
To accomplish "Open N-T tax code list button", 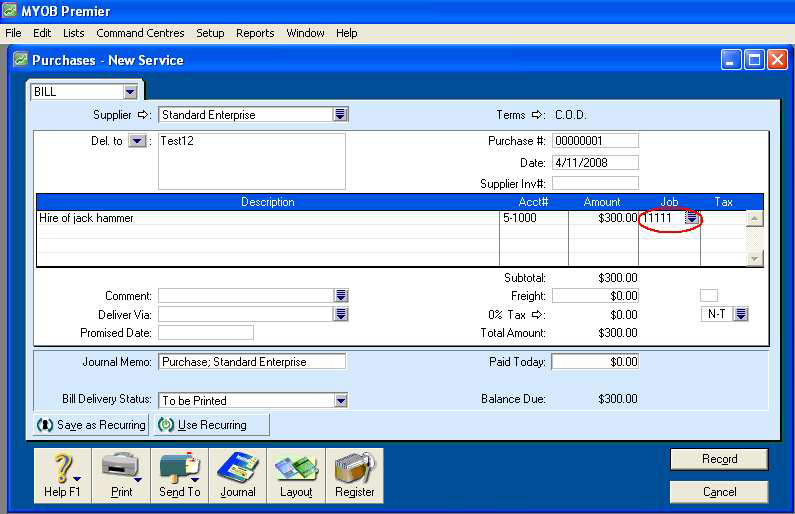I will click(741, 314).
